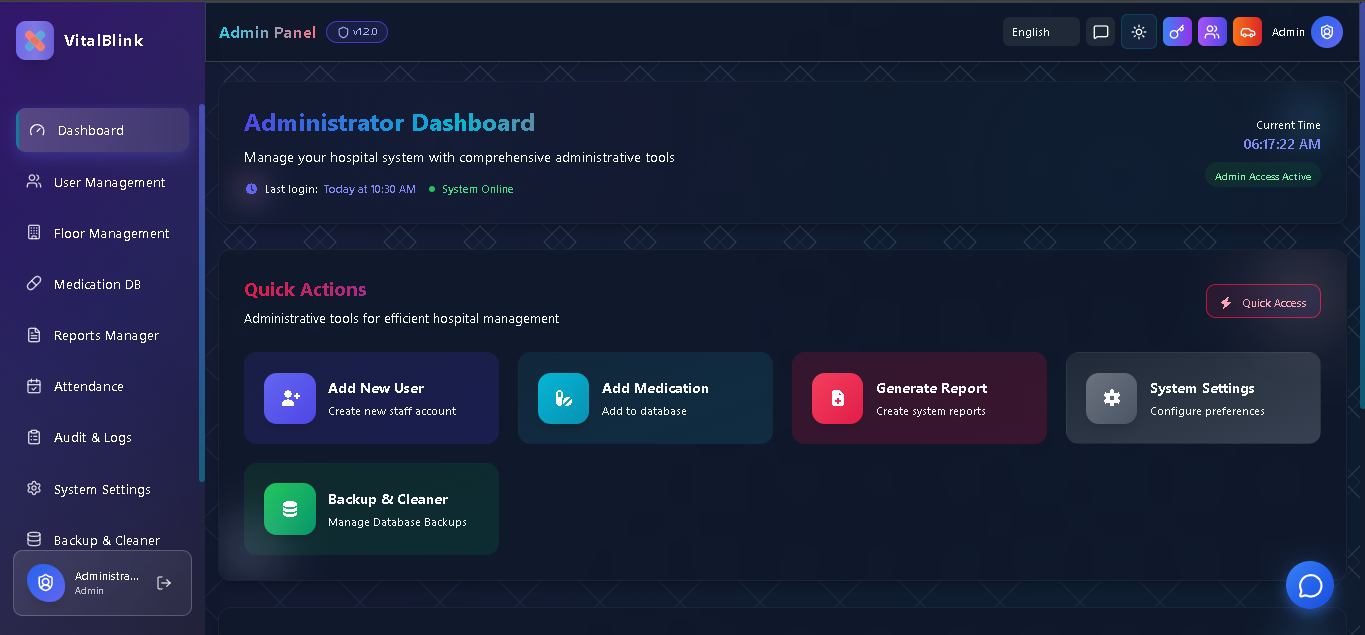Toggle the light theme sun icon
Image resolution: width=1365 pixels, height=635 pixels.
click(1138, 31)
